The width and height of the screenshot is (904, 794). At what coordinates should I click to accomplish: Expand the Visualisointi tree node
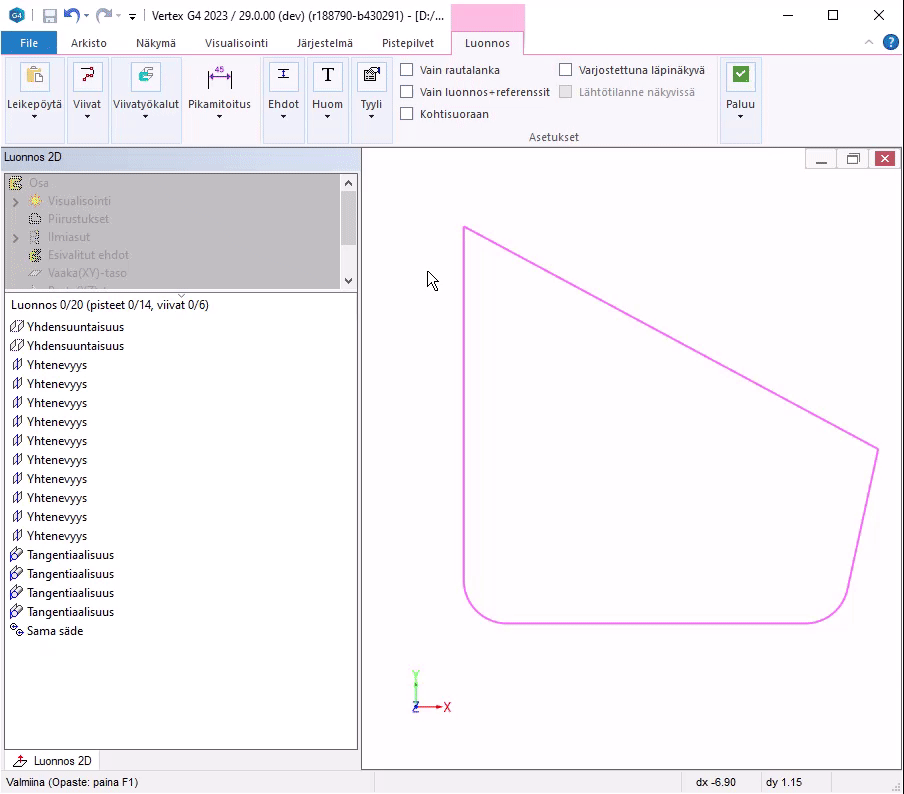[15, 201]
